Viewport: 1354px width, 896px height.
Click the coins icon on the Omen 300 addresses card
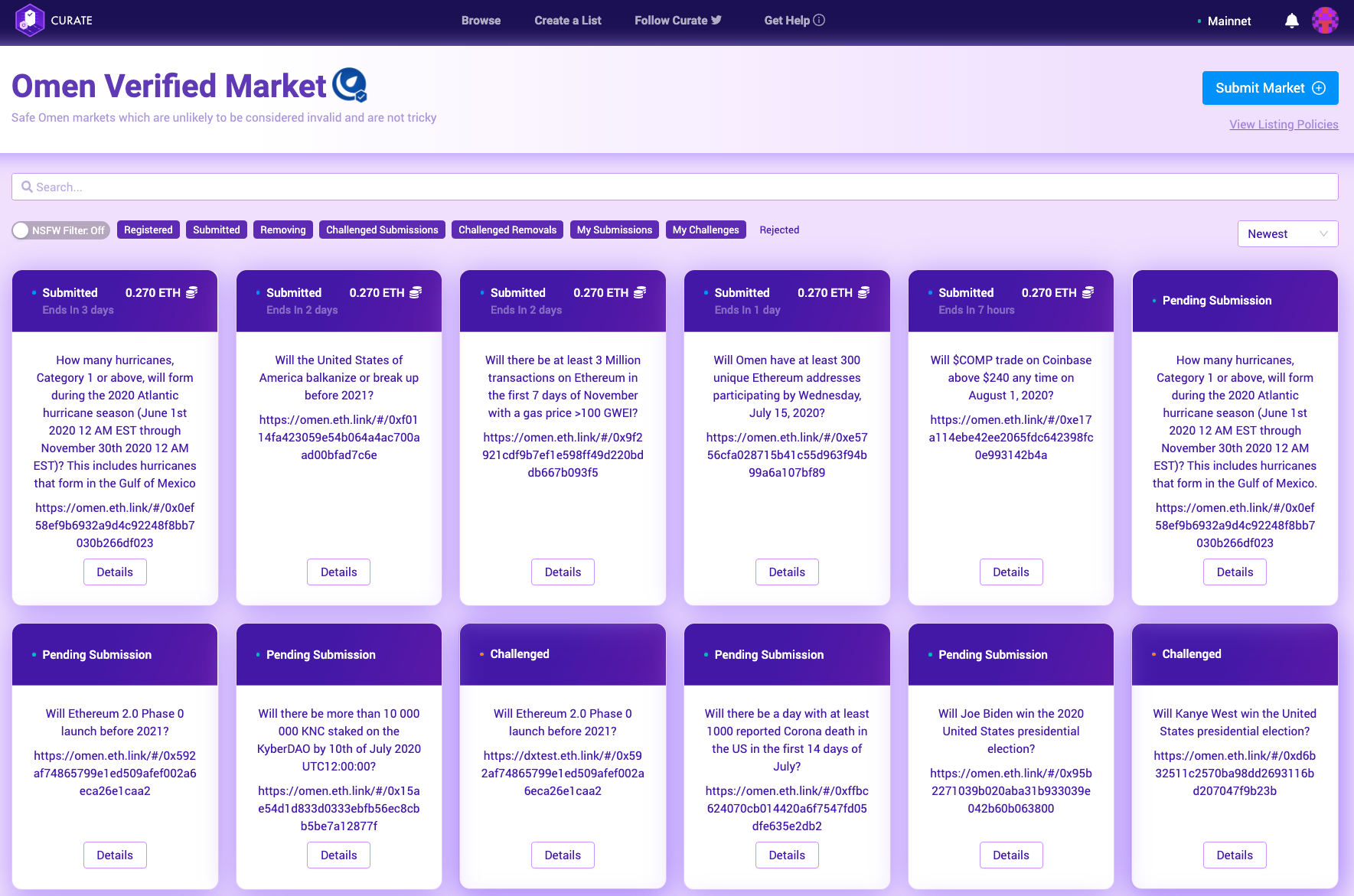864,292
